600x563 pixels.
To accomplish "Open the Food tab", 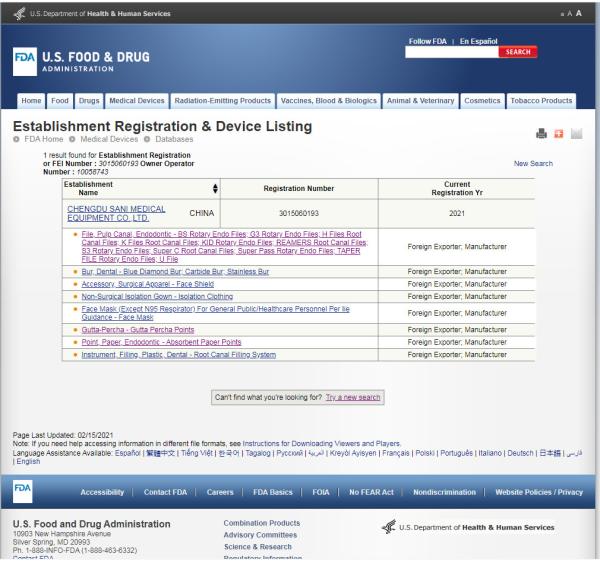I will click(60, 101).
